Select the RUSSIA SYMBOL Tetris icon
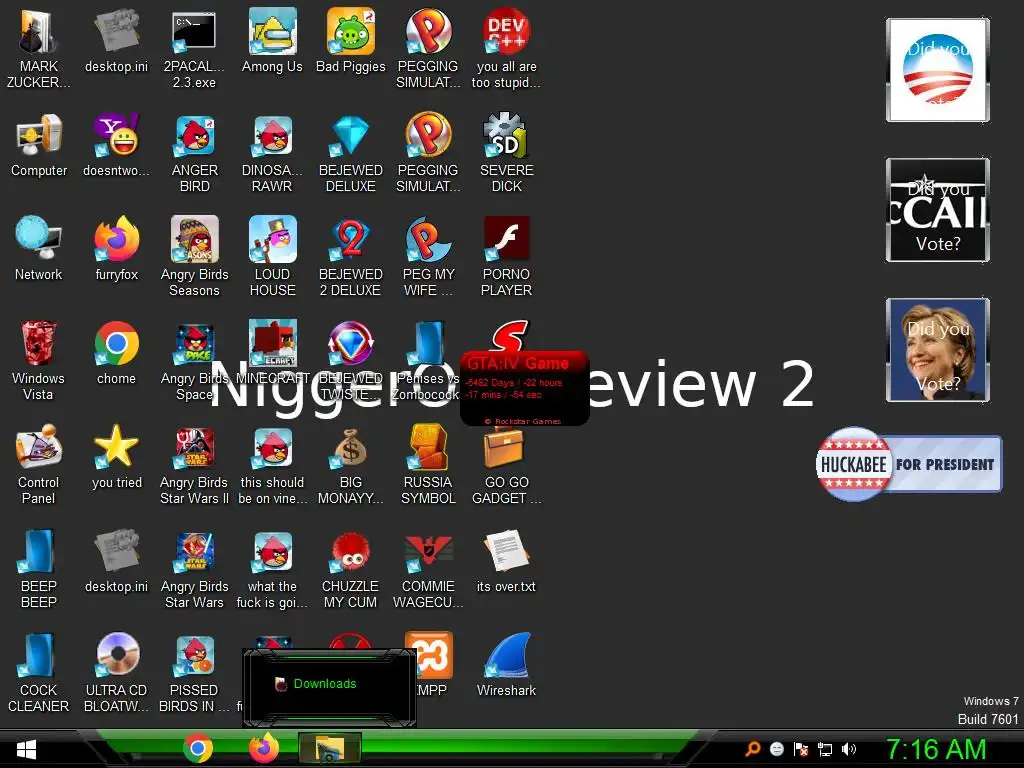Image resolution: width=1024 pixels, height=768 pixels. click(428, 464)
